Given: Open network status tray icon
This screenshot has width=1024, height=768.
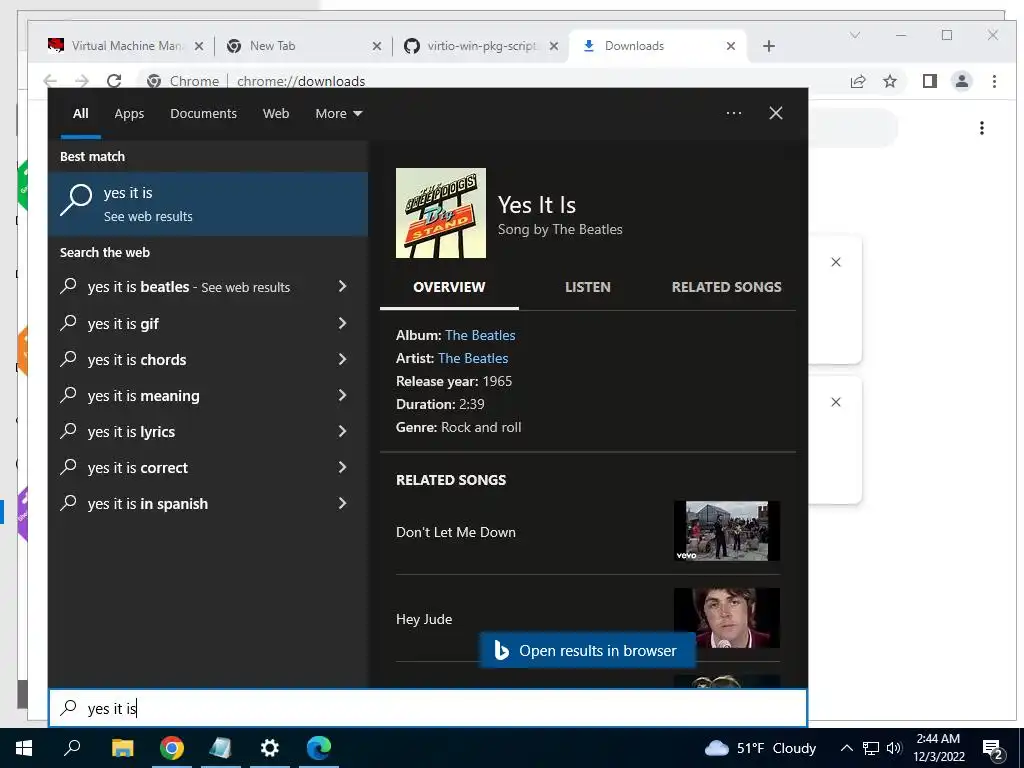Looking at the screenshot, I should point(871,748).
